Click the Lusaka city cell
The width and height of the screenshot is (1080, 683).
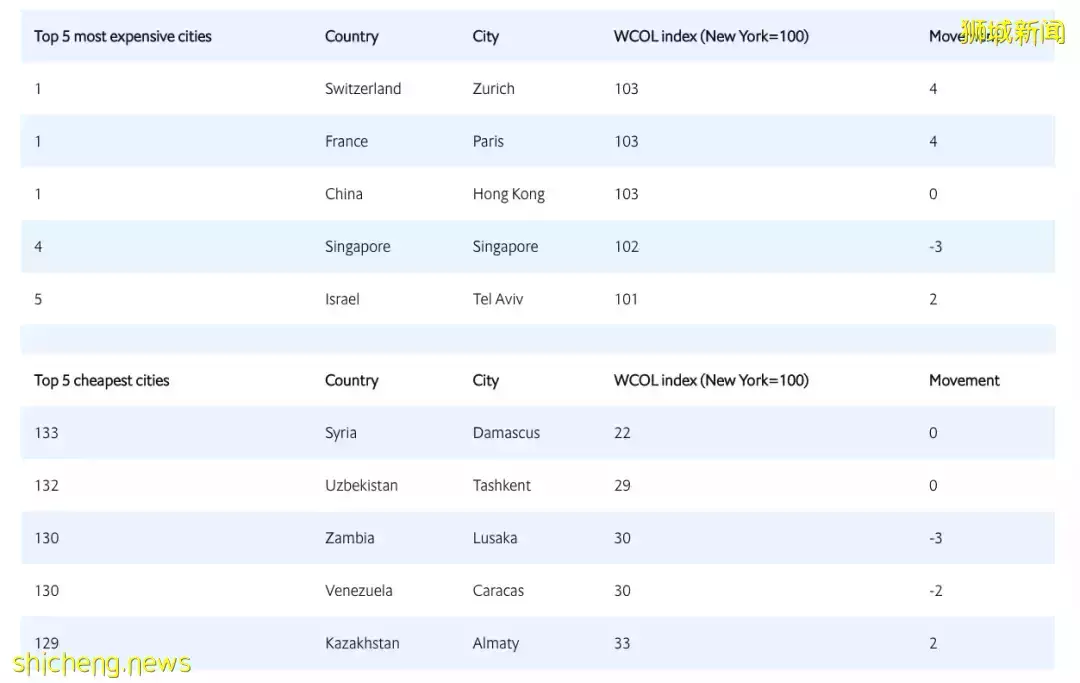coord(495,538)
